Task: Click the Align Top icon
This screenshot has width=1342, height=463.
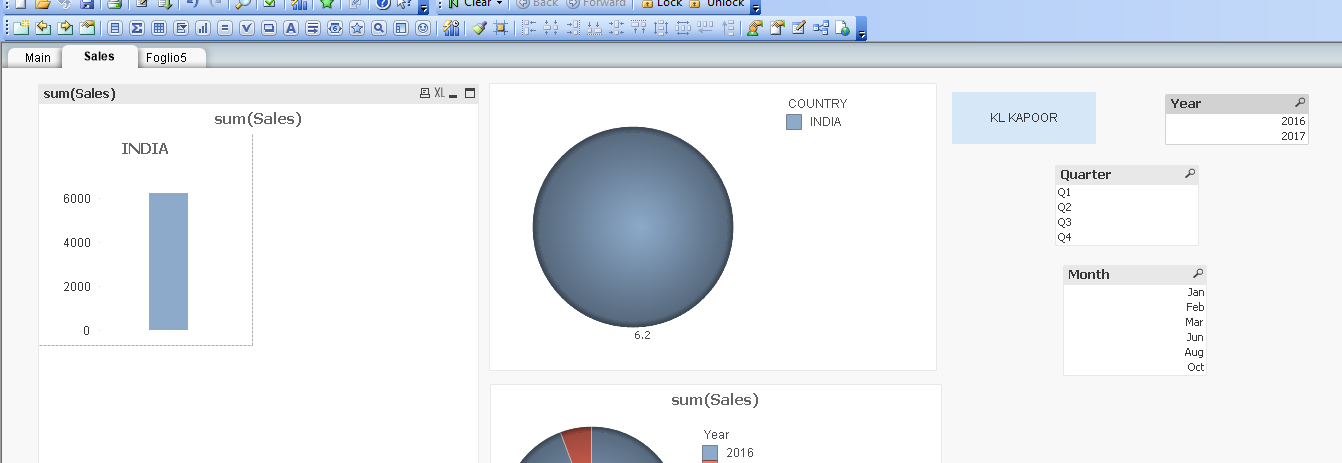Action: pyautogui.click(x=639, y=28)
